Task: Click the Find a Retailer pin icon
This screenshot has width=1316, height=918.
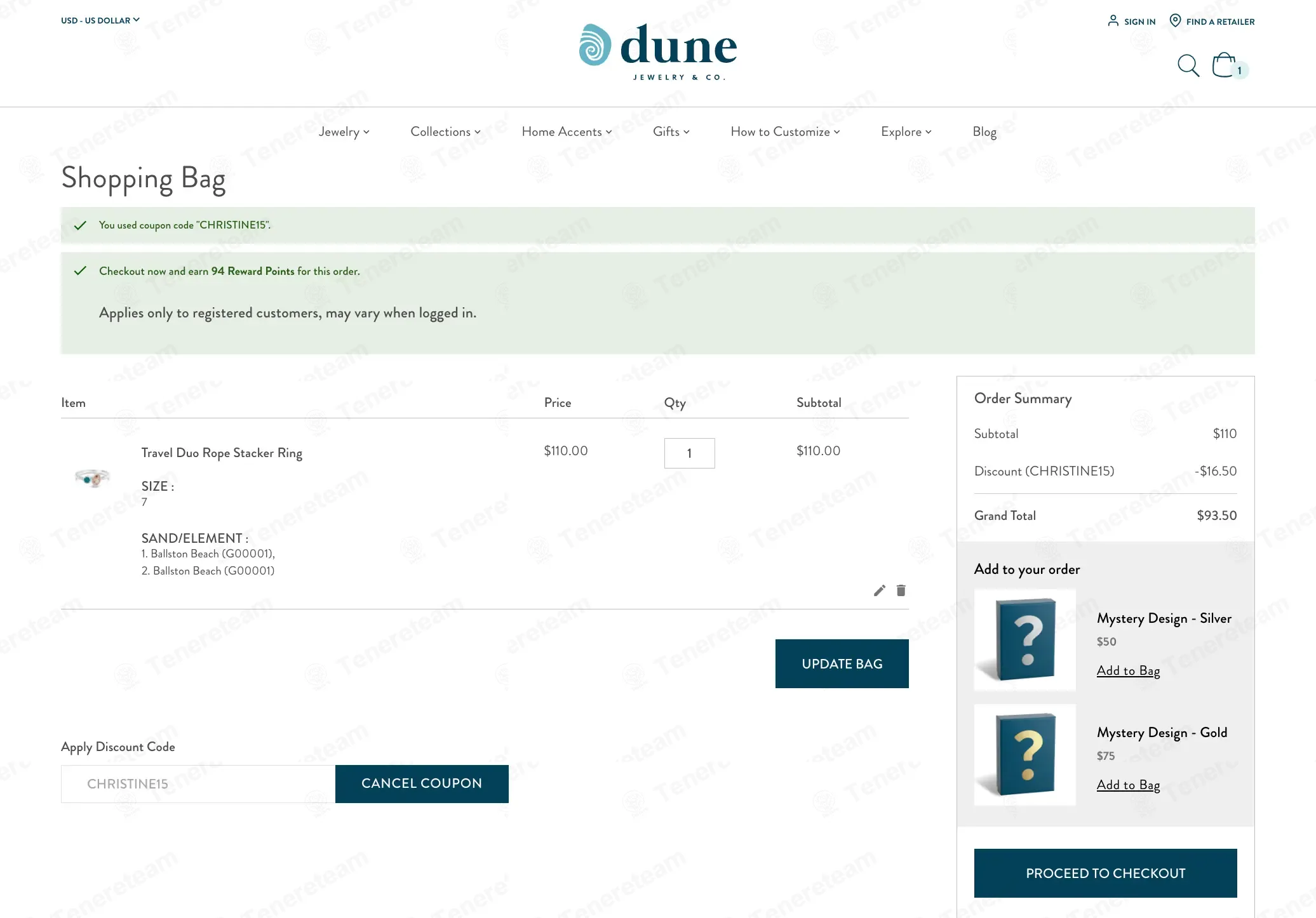Action: click(1175, 21)
